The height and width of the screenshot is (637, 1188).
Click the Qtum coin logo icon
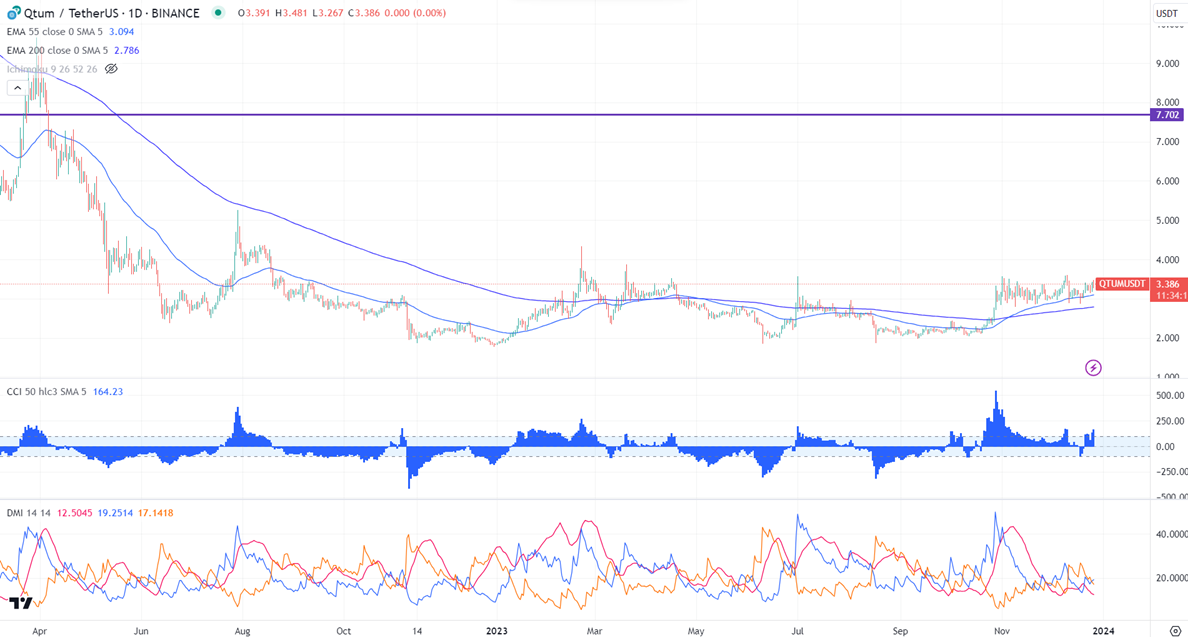[x=14, y=13]
